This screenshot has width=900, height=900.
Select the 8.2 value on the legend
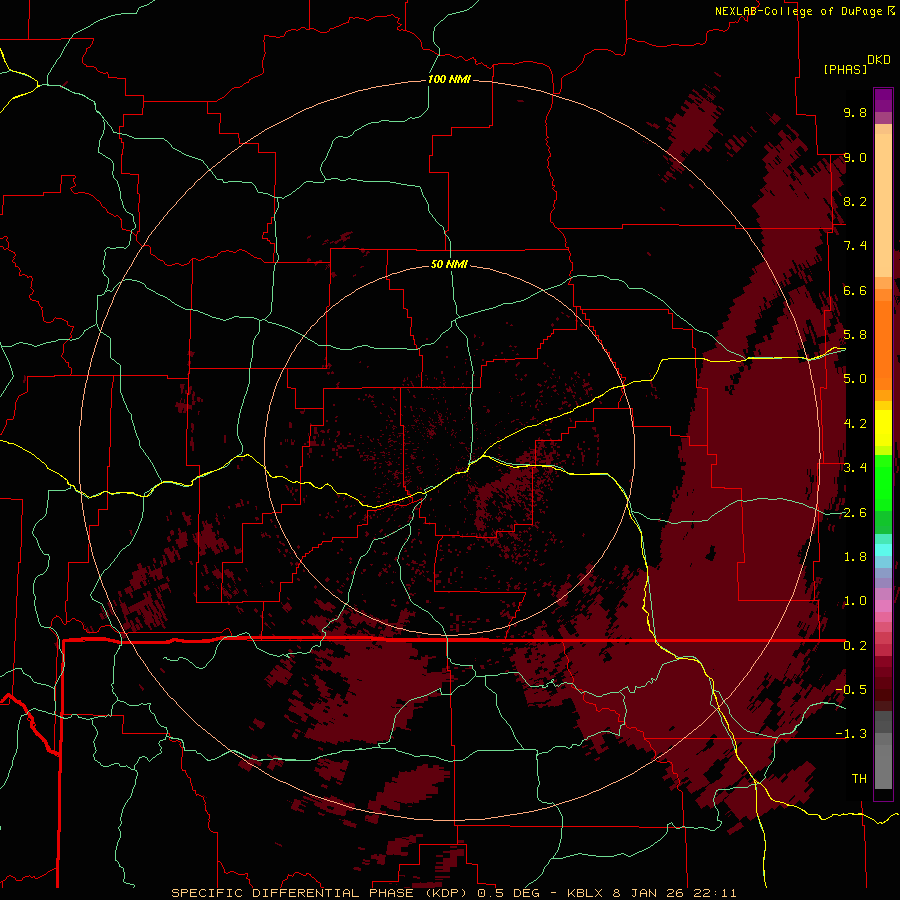click(x=855, y=201)
